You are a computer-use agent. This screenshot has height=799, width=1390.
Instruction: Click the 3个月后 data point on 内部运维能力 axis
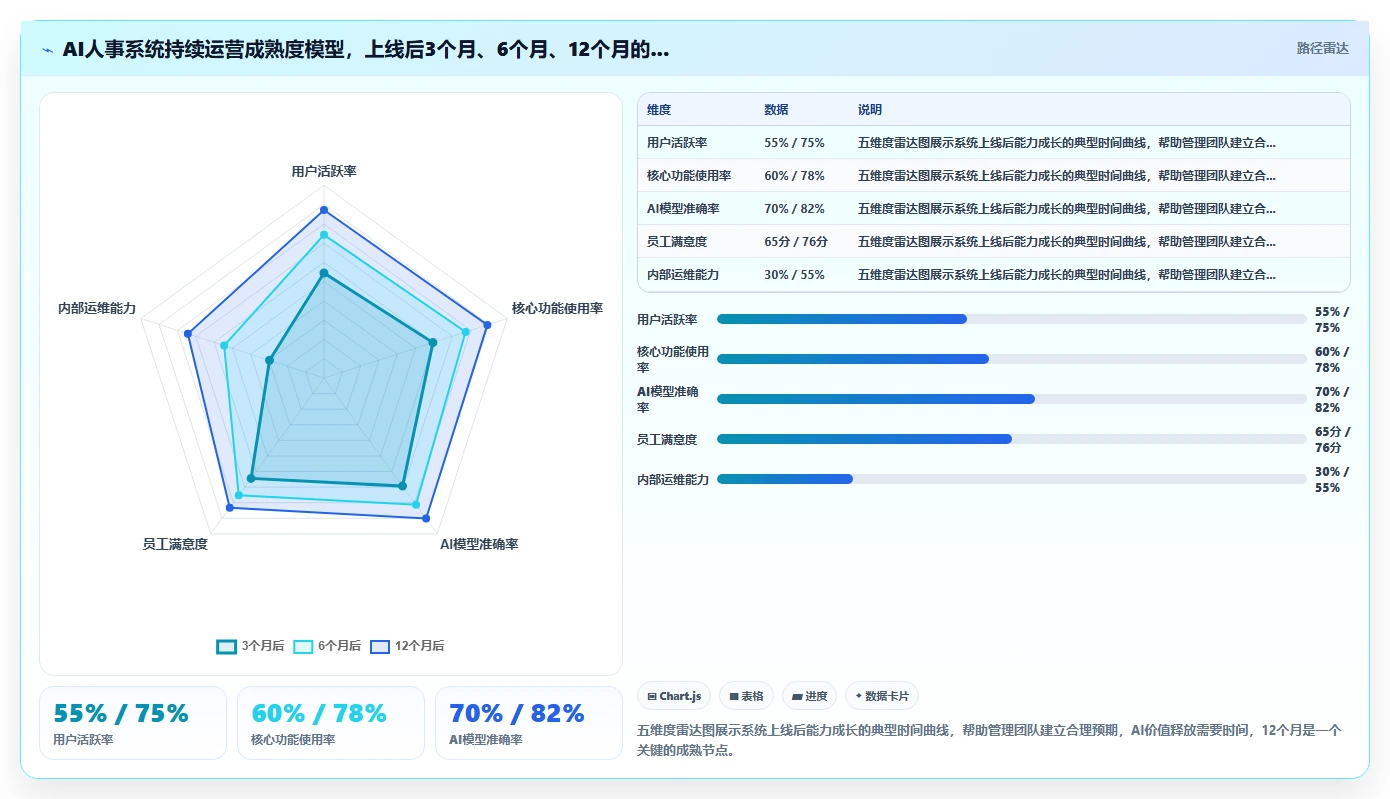[x=269, y=360]
